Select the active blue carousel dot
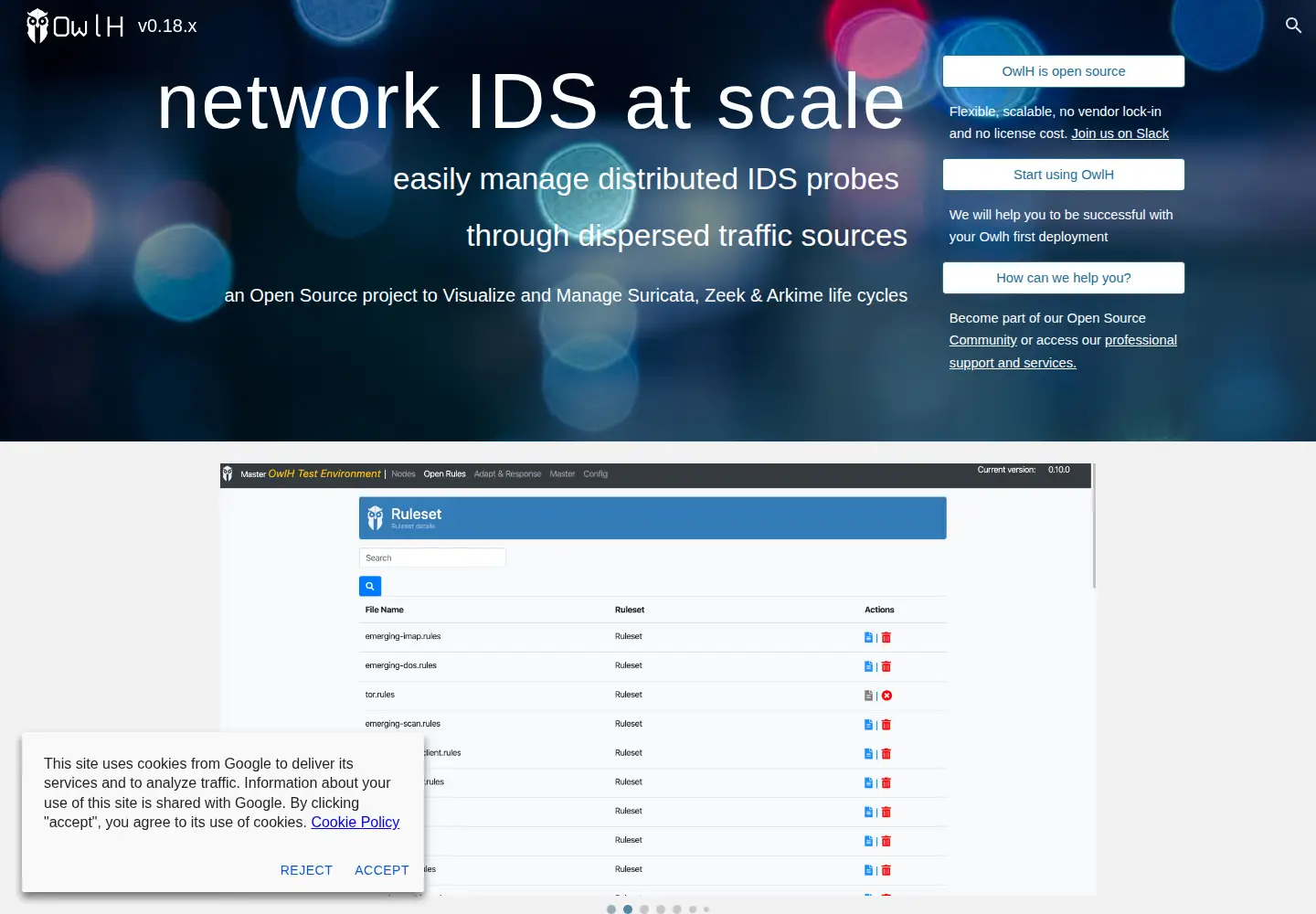1316x914 pixels. 628,909
